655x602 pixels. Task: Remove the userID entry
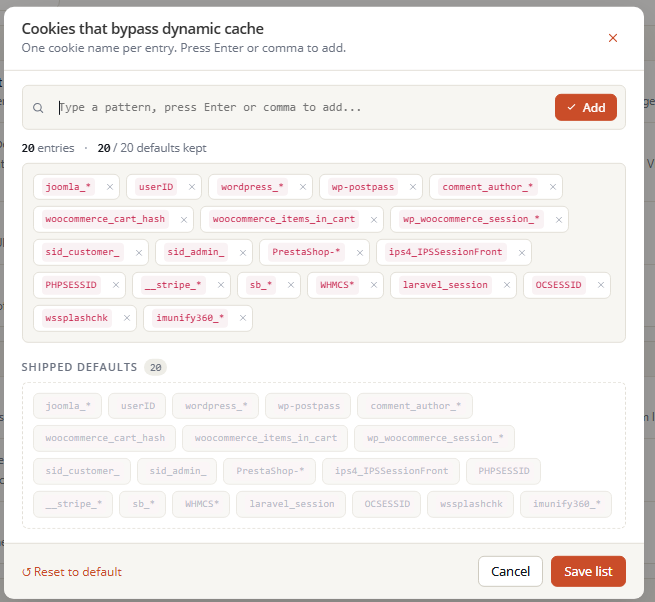pyautogui.click(x=192, y=187)
